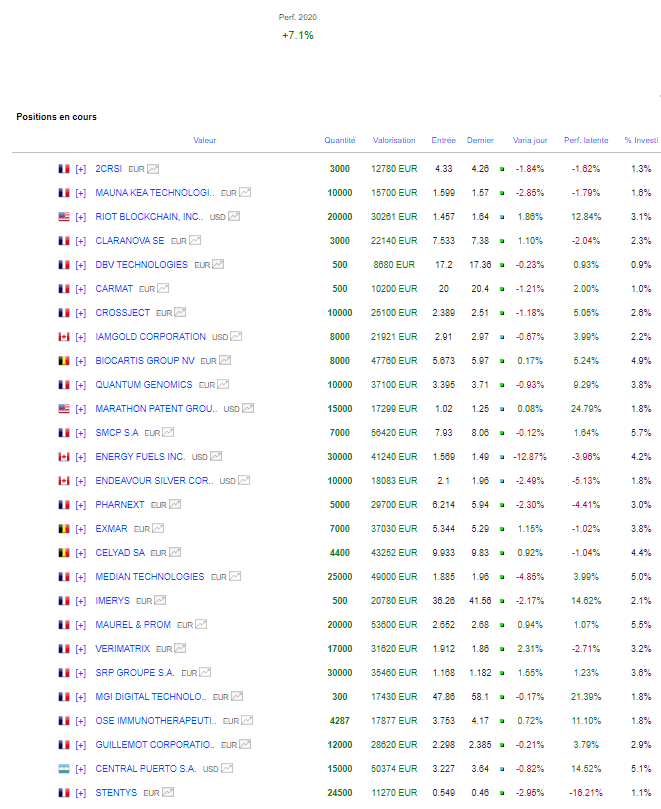
Task: Open the MAUNA KEA TECHNOLOGI.. stock link
Action: [x=155, y=193]
